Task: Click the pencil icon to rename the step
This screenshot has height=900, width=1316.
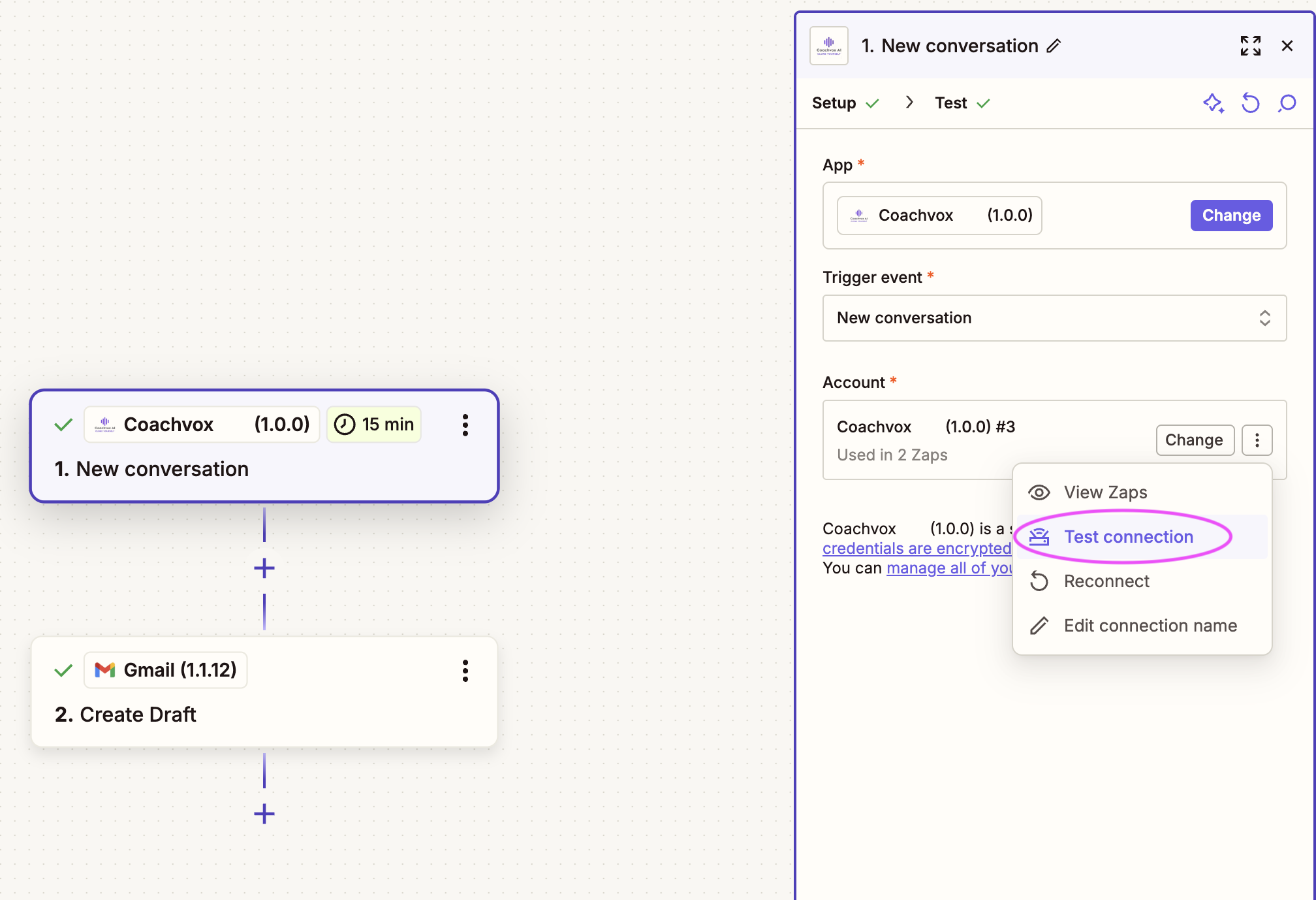Action: point(1054,46)
